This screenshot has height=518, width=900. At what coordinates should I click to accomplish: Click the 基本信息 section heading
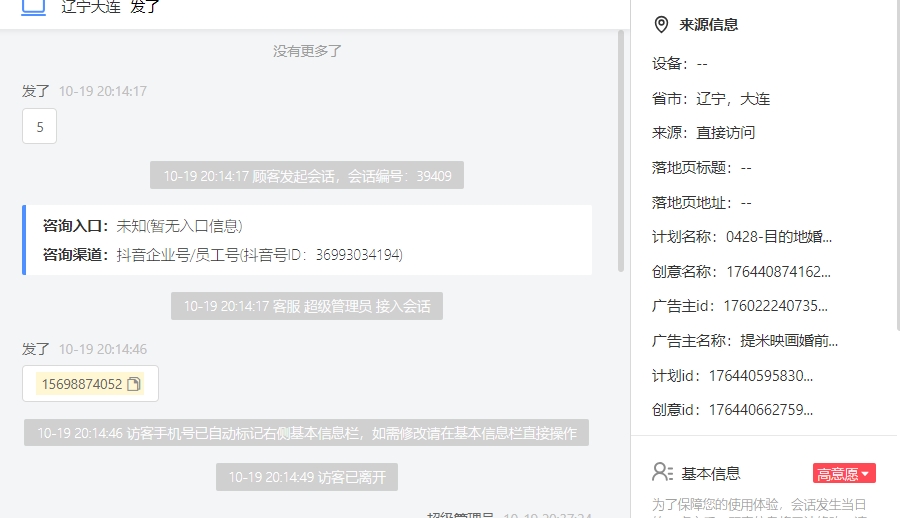click(711, 473)
